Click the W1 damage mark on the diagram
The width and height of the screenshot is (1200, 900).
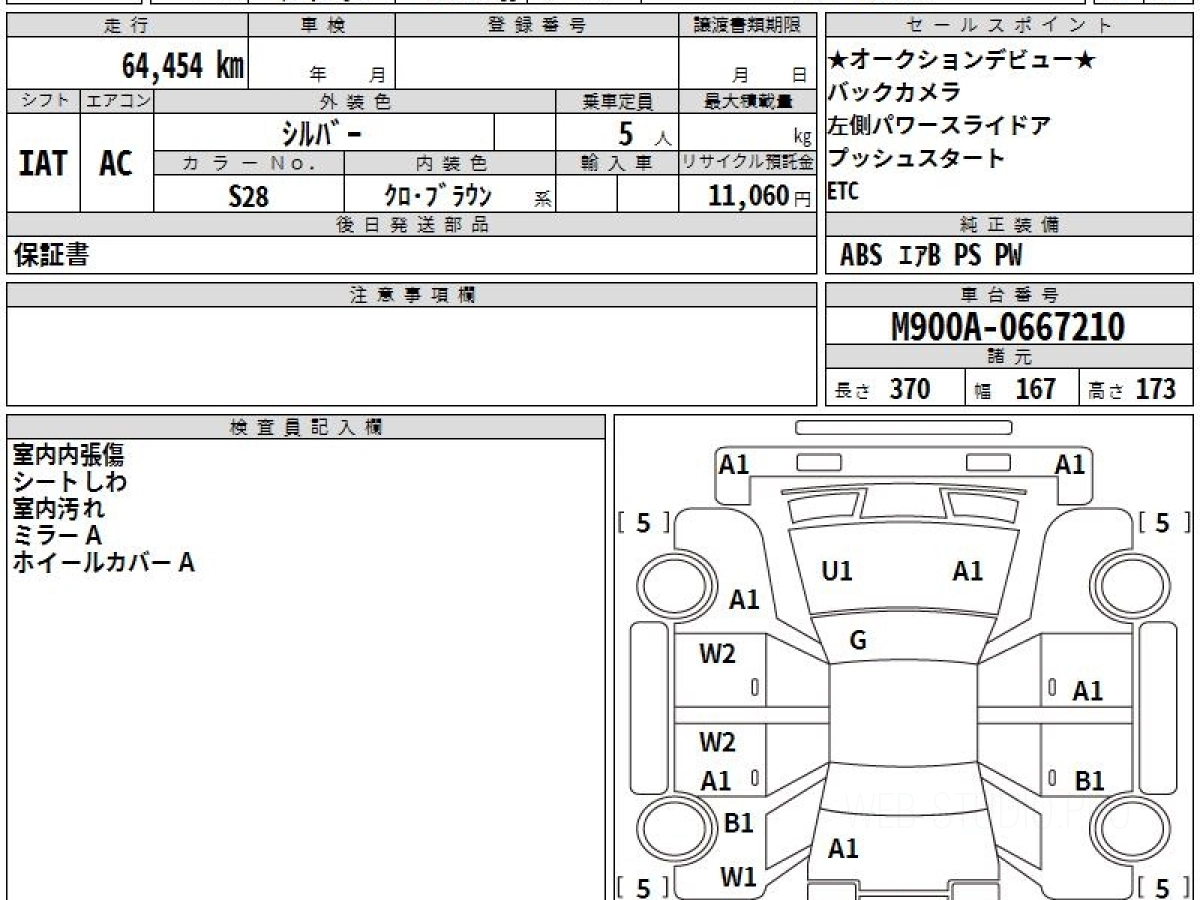click(738, 877)
